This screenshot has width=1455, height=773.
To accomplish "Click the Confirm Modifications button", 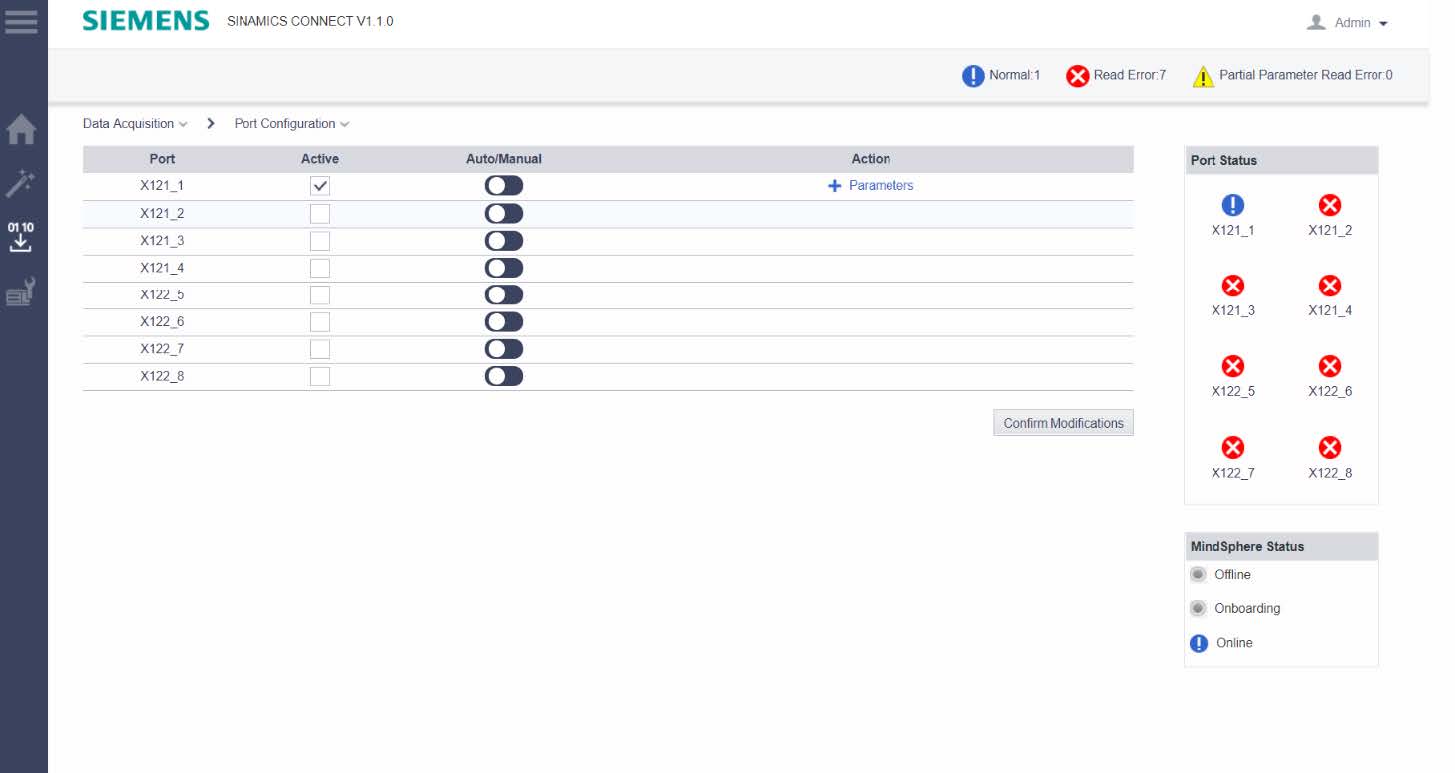I will click(1063, 423).
